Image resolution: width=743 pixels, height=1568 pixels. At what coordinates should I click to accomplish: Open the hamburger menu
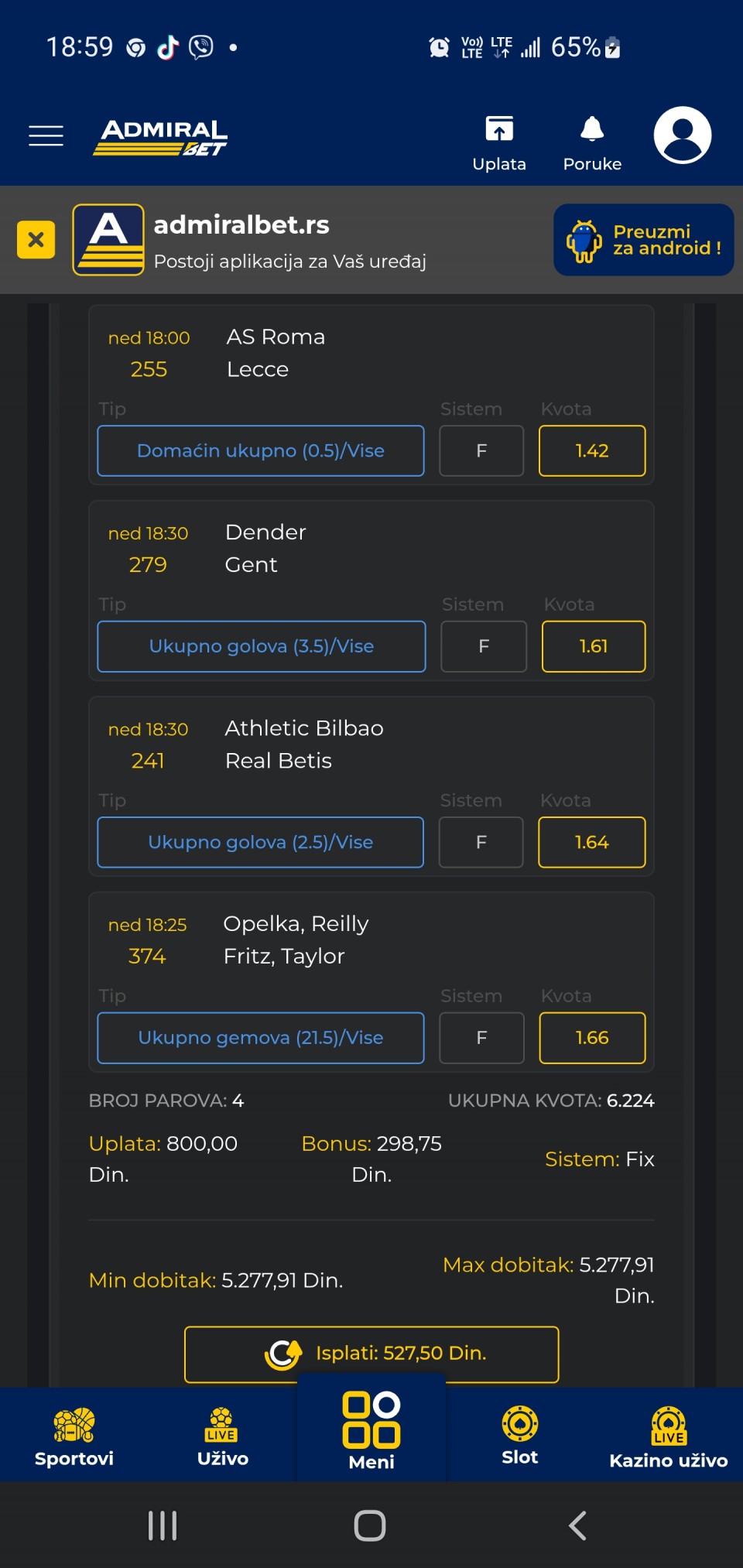pyautogui.click(x=46, y=135)
